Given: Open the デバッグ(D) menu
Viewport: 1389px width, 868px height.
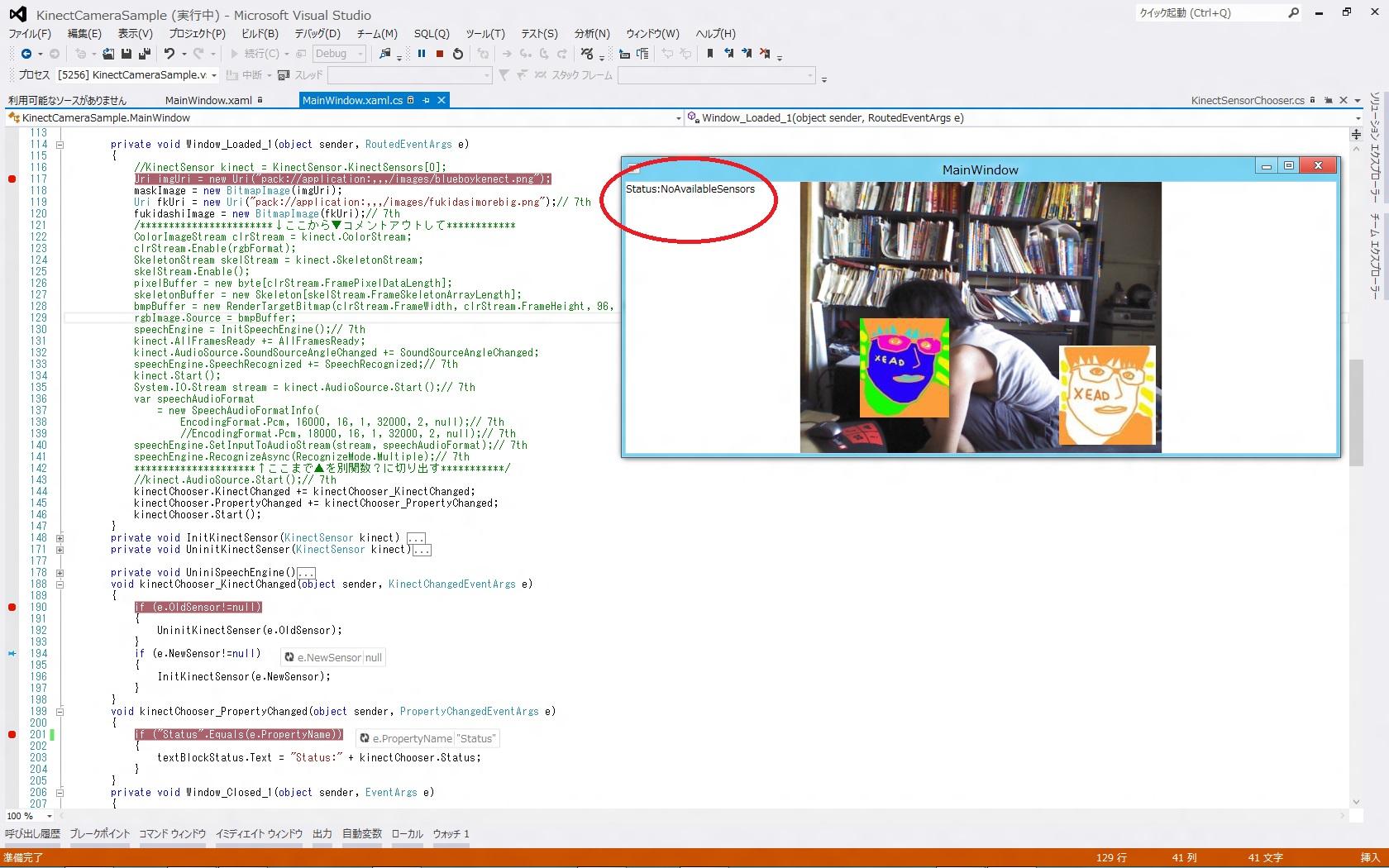Looking at the screenshot, I should pyautogui.click(x=317, y=33).
